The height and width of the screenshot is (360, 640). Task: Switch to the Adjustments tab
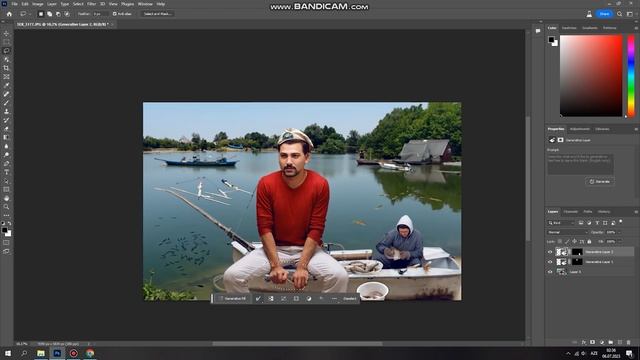580,129
